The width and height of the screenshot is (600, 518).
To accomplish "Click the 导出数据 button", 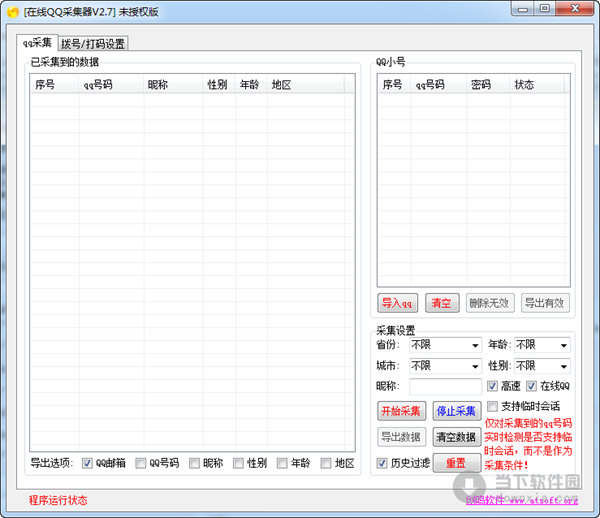I will click(x=401, y=437).
